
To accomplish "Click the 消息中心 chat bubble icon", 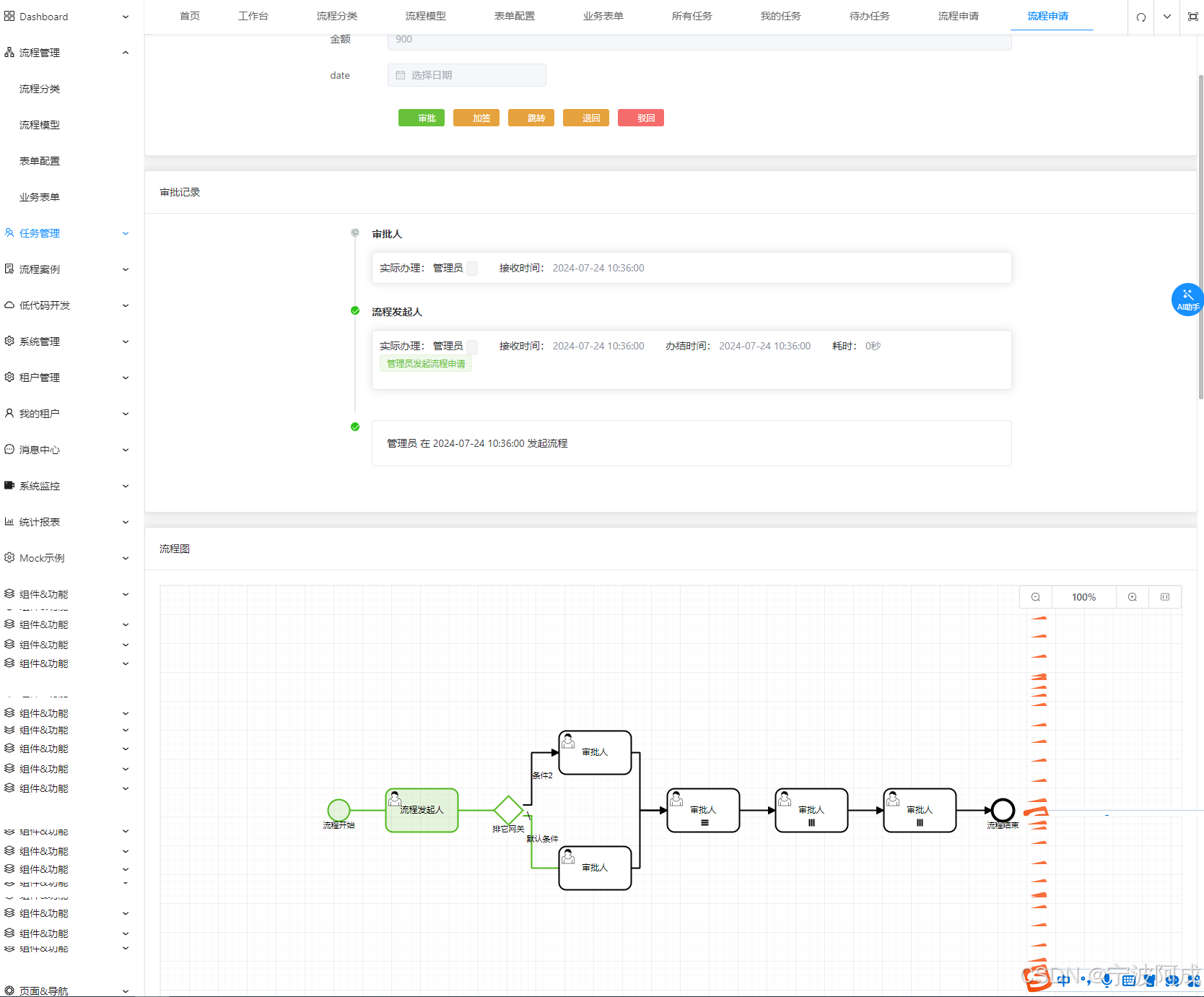I will coord(9,449).
